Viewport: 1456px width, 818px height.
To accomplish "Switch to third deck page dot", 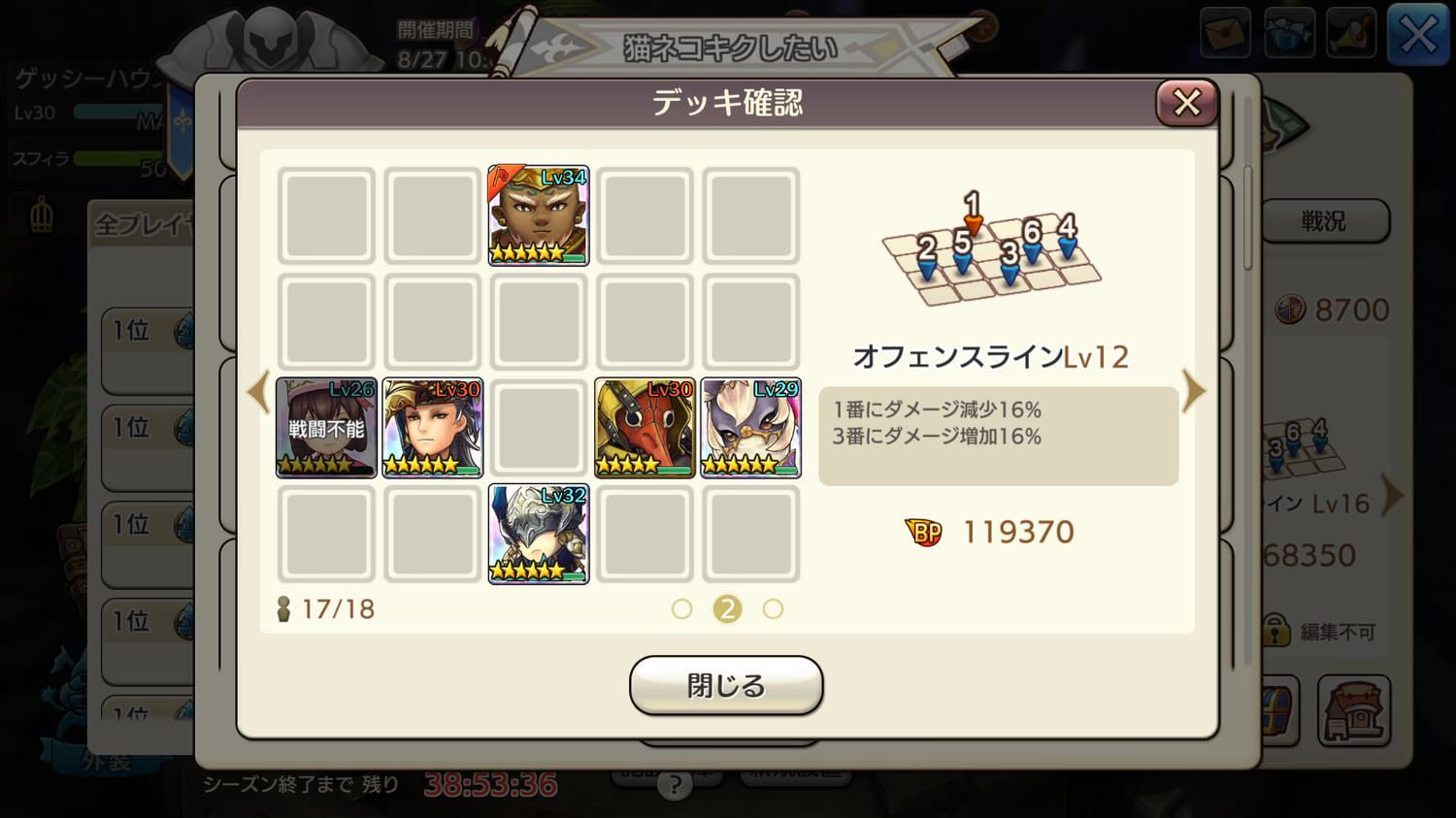I will pyautogui.click(x=773, y=609).
